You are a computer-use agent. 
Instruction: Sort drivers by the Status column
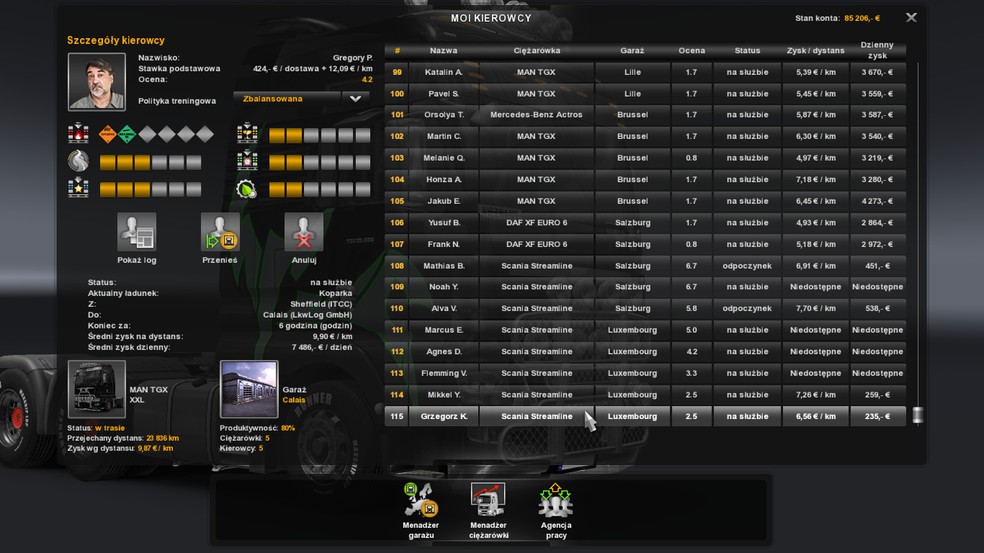click(x=747, y=50)
